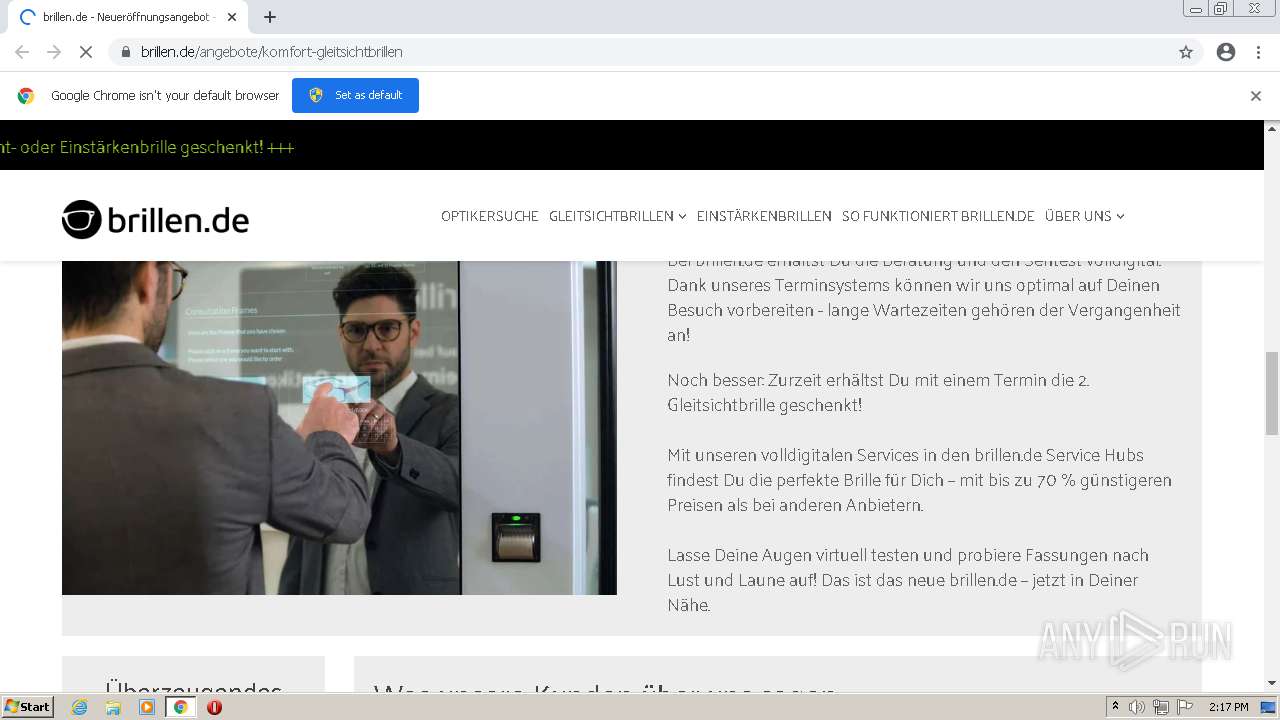The width and height of the screenshot is (1280, 720).
Task: Open a new browser tab
Action: [270, 17]
